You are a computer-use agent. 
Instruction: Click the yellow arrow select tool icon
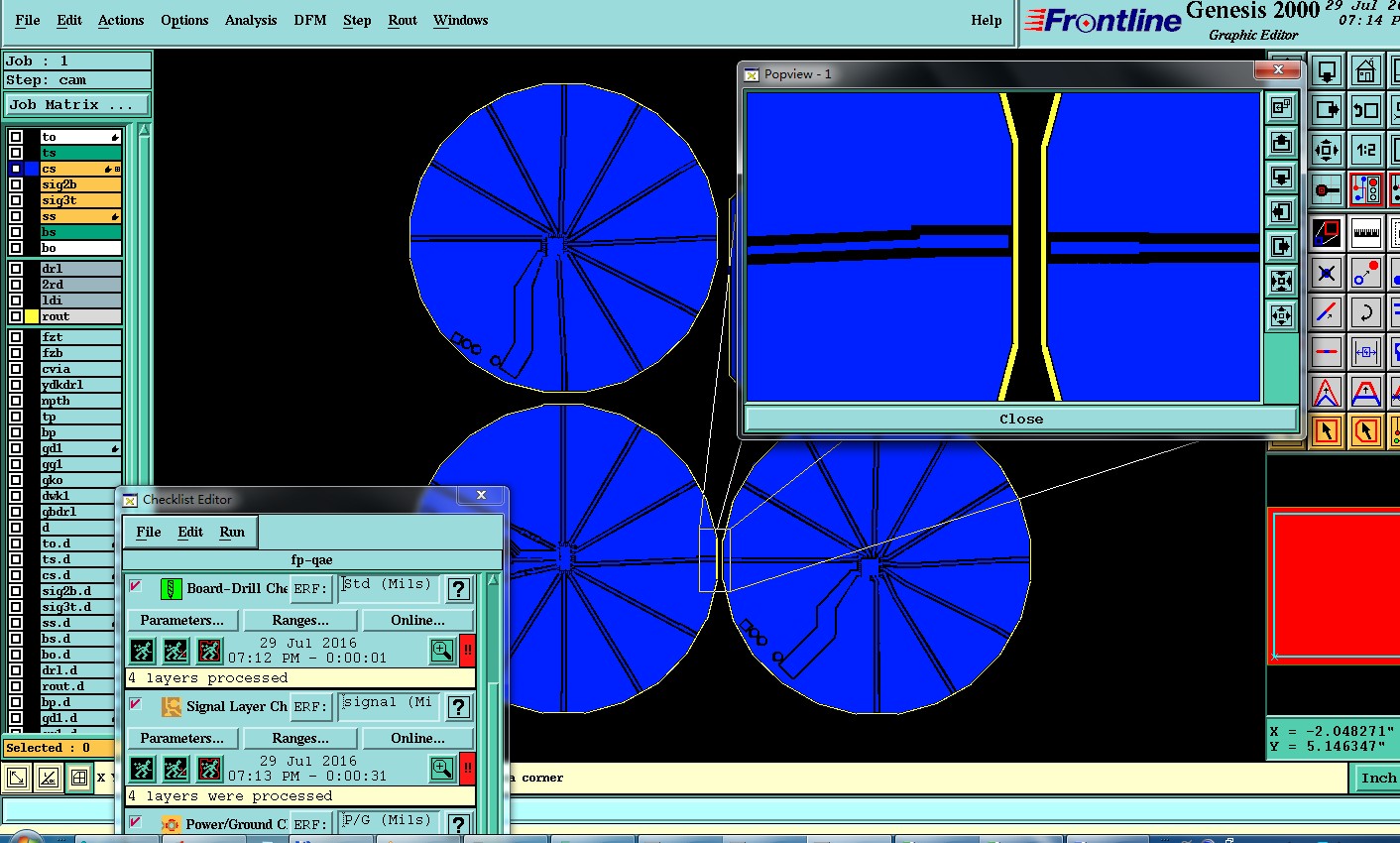tap(1327, 431)
